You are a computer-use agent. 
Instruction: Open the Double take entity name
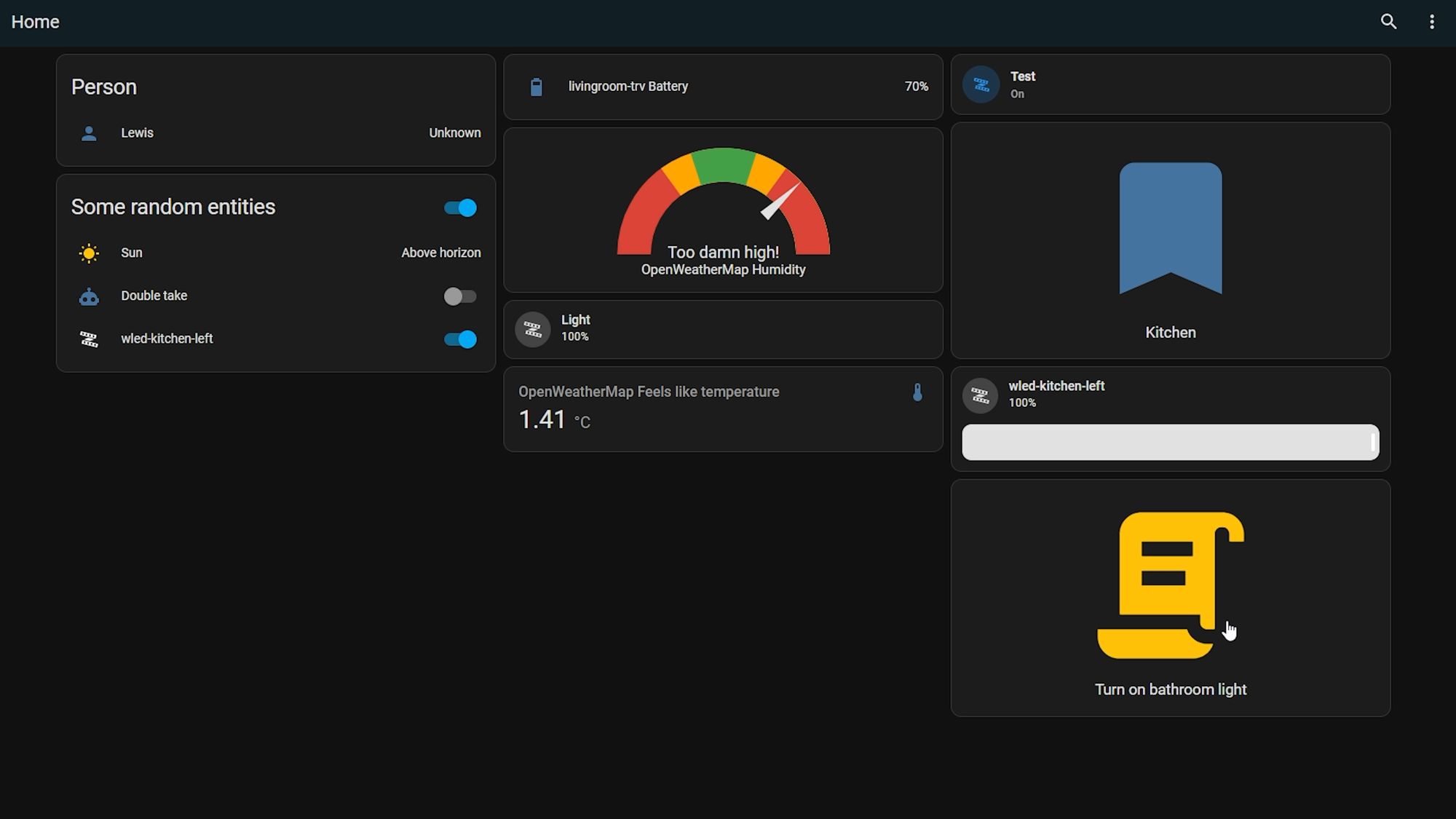coord(154,296)
